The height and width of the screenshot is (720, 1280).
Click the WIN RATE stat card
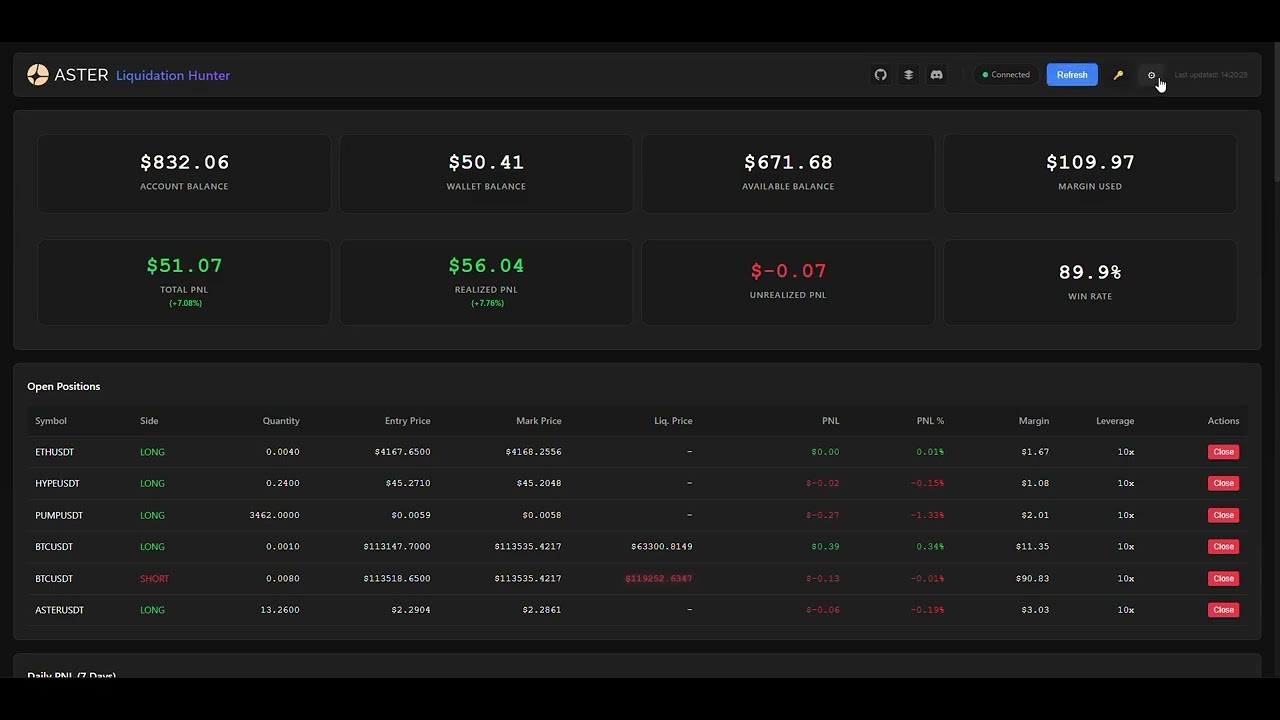(x=1090, y=281)
